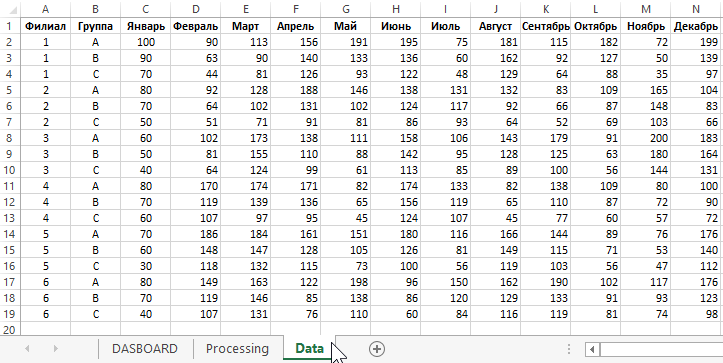The height and width of the screenshot is (363, 723).
Task: Select column L header
Action: pos(596,9)
